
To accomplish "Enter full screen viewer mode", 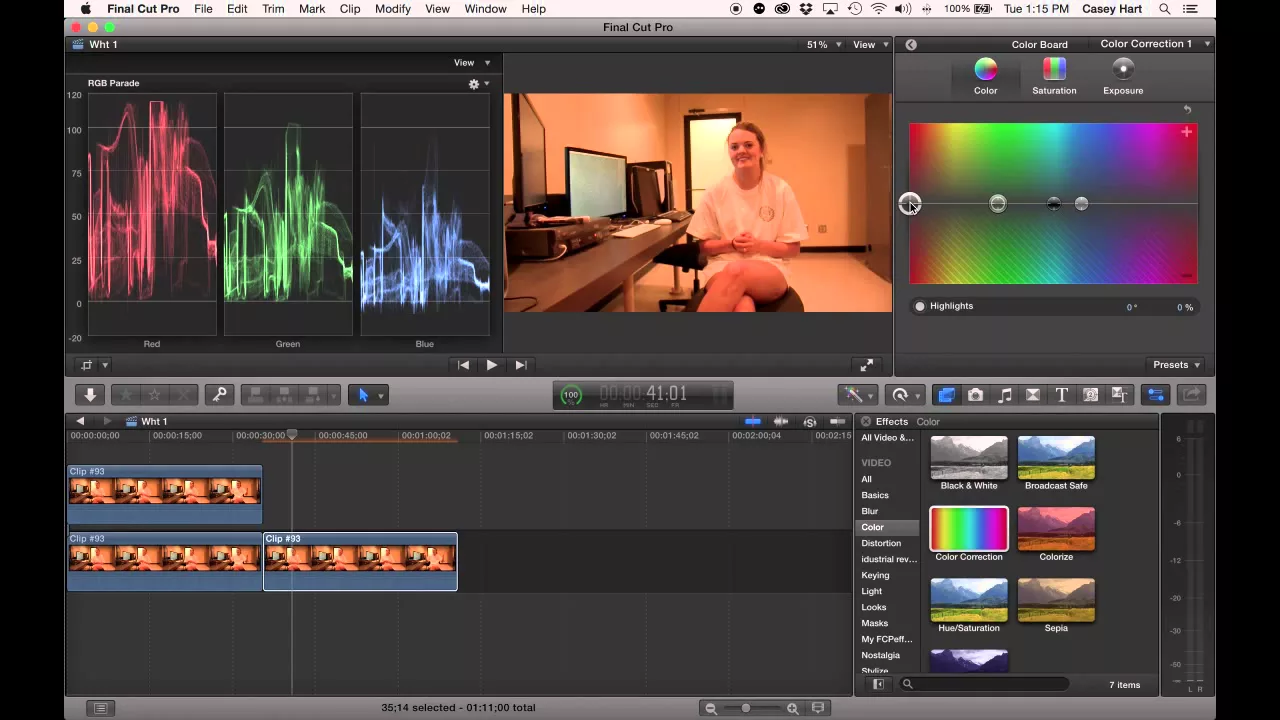I will pyautogui.click(x=866, y=365).
